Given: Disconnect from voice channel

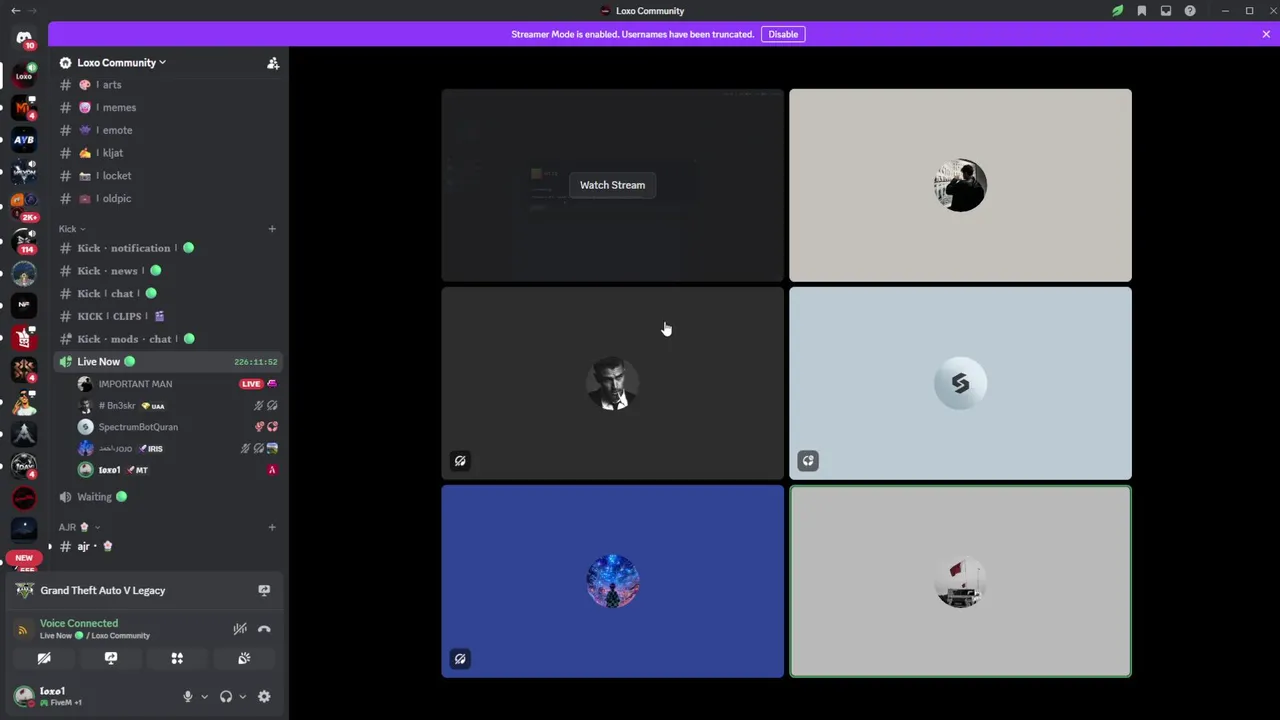Looking at the screenshot, I should coord(264,629).
